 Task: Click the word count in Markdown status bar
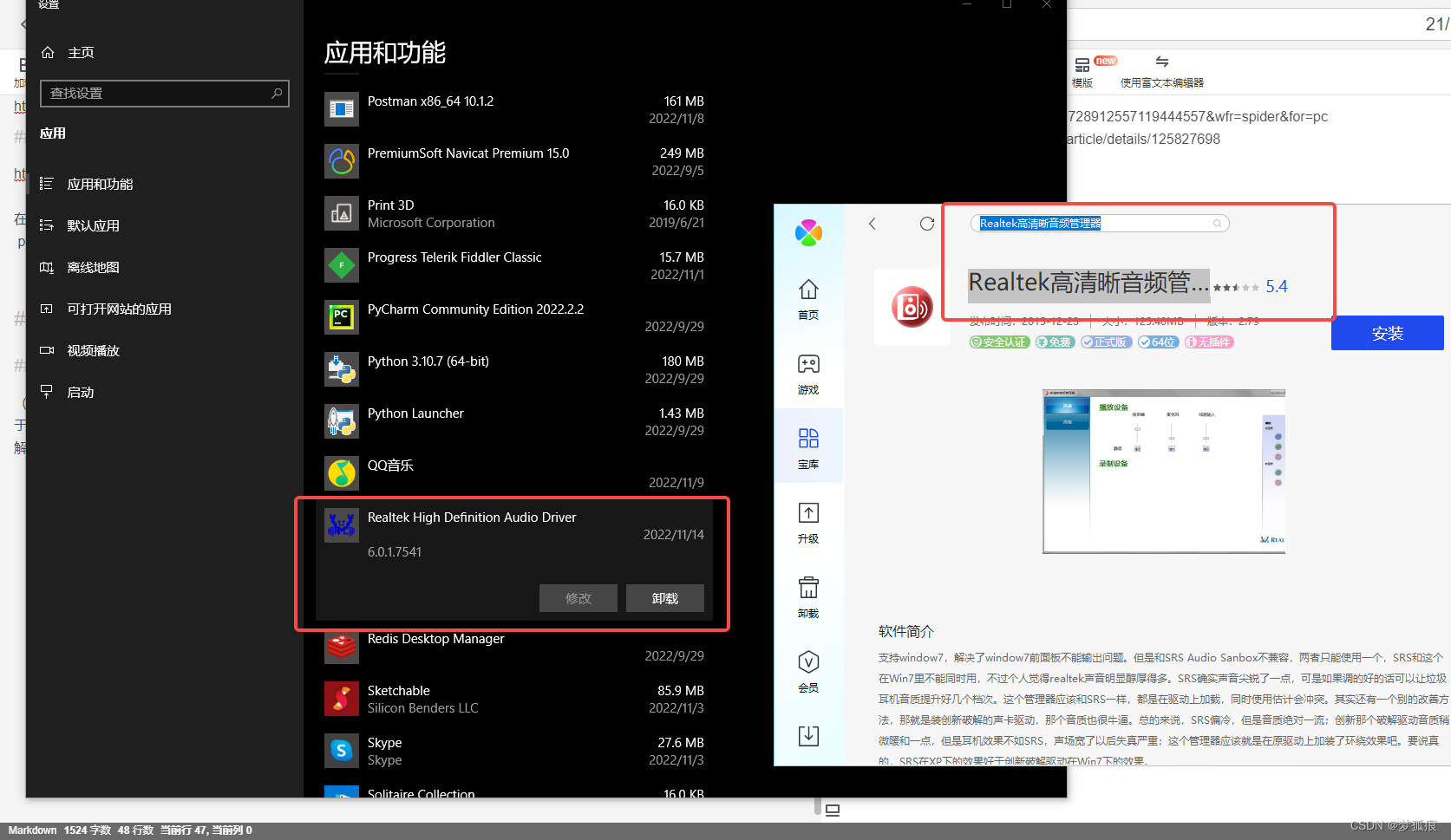point(87,830)
